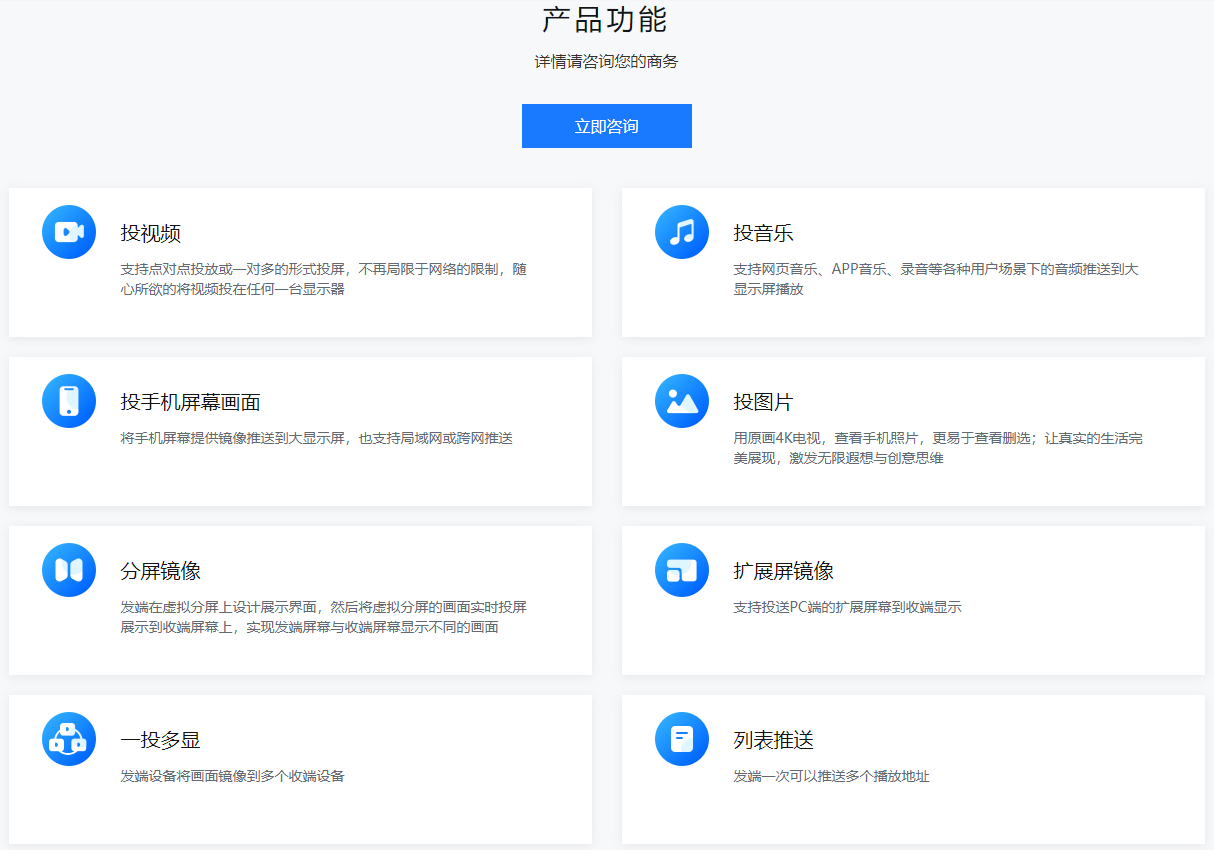This screenshot has height=850, width=1214.
Task: Click the phone icon for 投手机屏幕画面
Action: 69,401
